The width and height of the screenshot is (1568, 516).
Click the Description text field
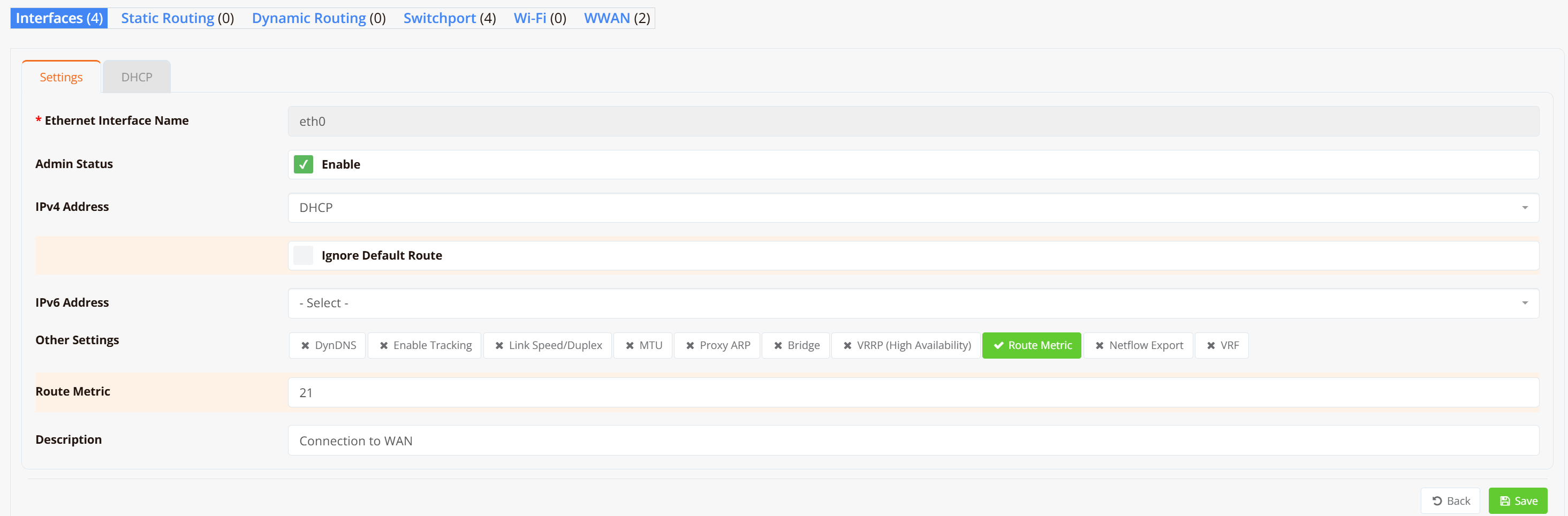(x=913, y=441)
